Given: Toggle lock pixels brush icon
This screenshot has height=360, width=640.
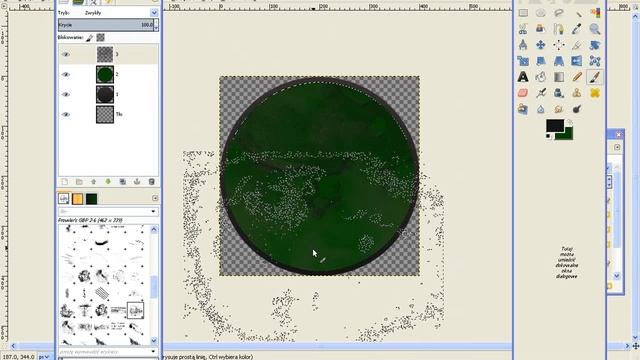Looking at the screenshot, I should click(89, 38).
